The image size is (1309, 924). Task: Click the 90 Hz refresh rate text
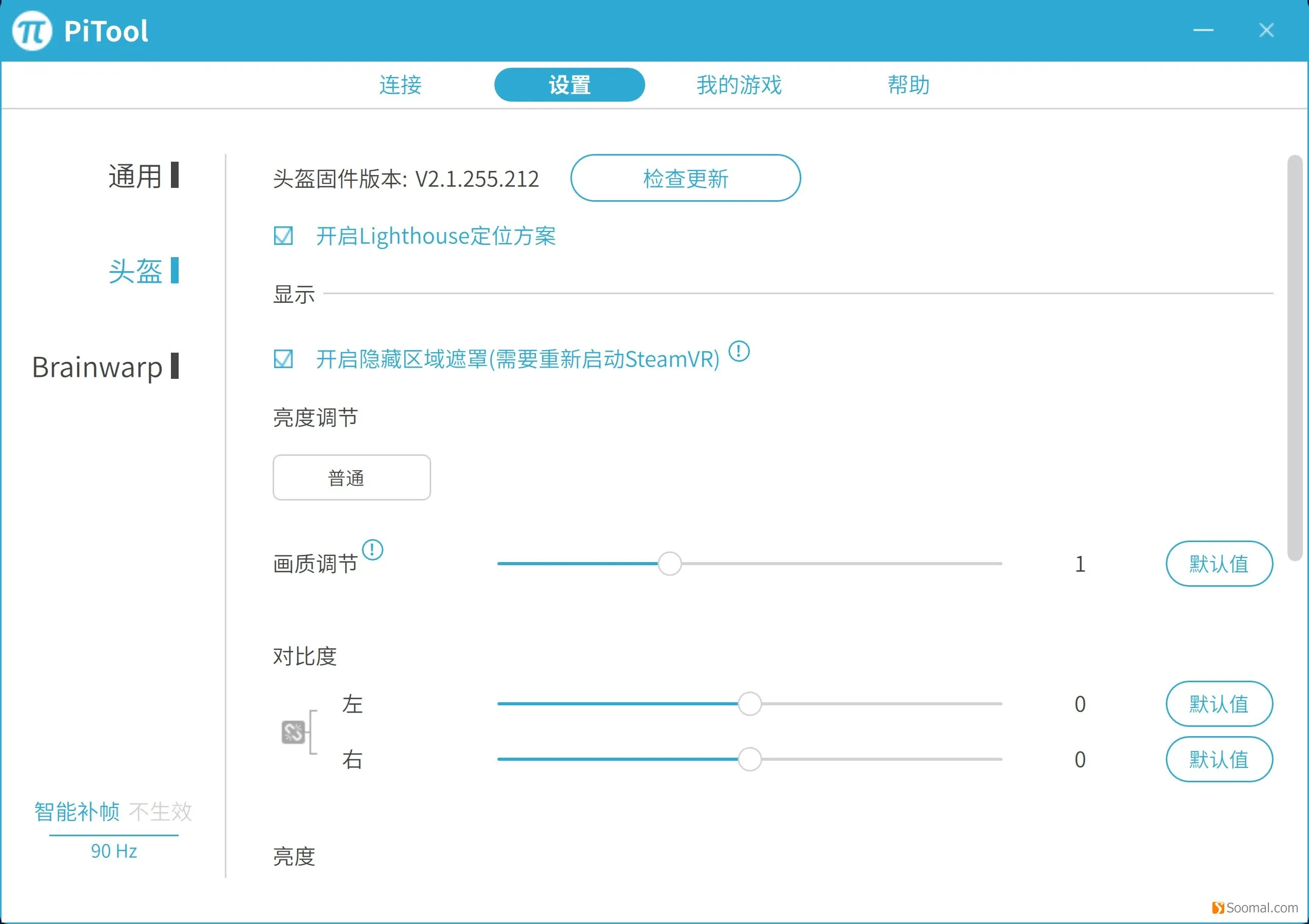[114, 851]
